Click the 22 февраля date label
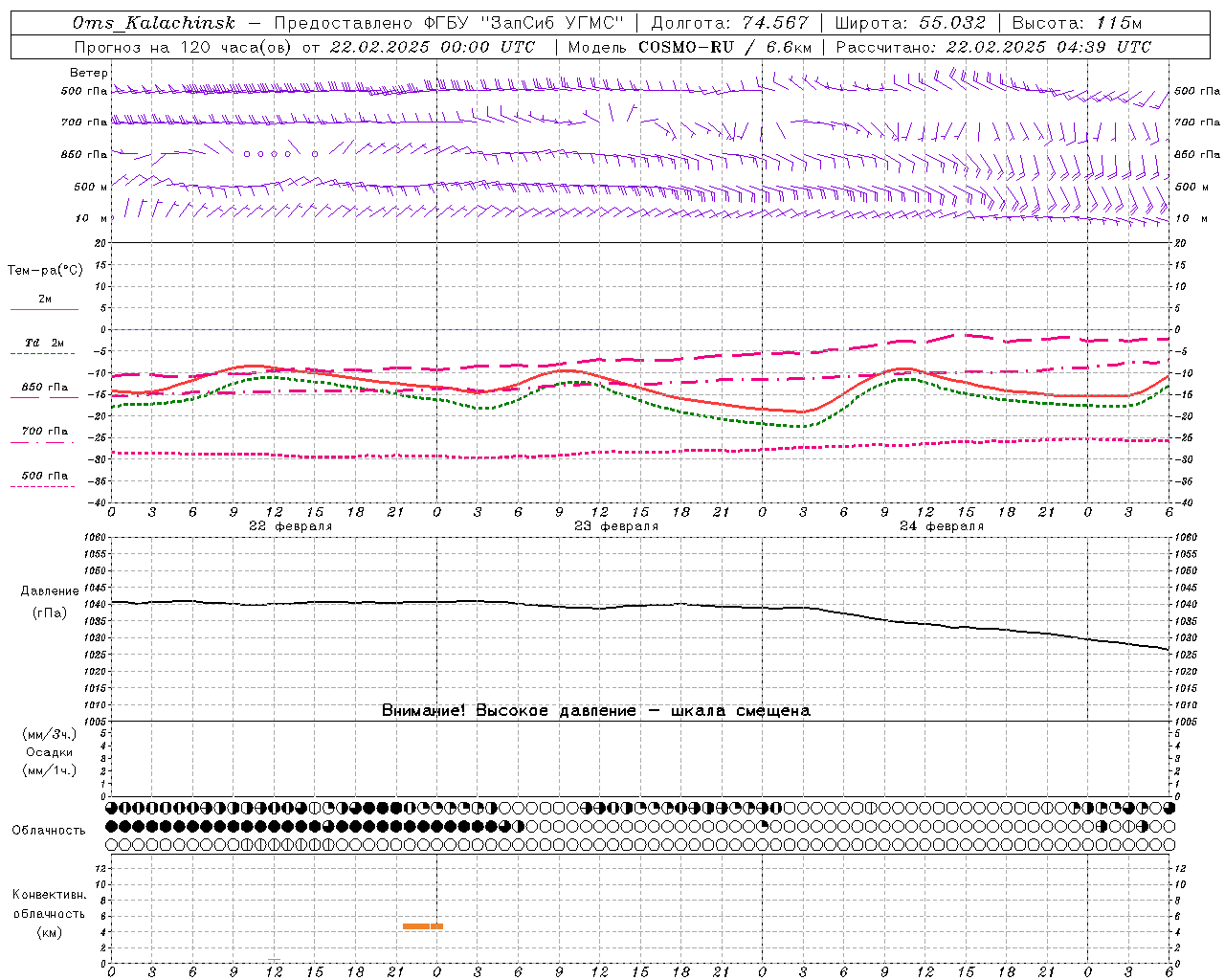 (x=291, y=526)
